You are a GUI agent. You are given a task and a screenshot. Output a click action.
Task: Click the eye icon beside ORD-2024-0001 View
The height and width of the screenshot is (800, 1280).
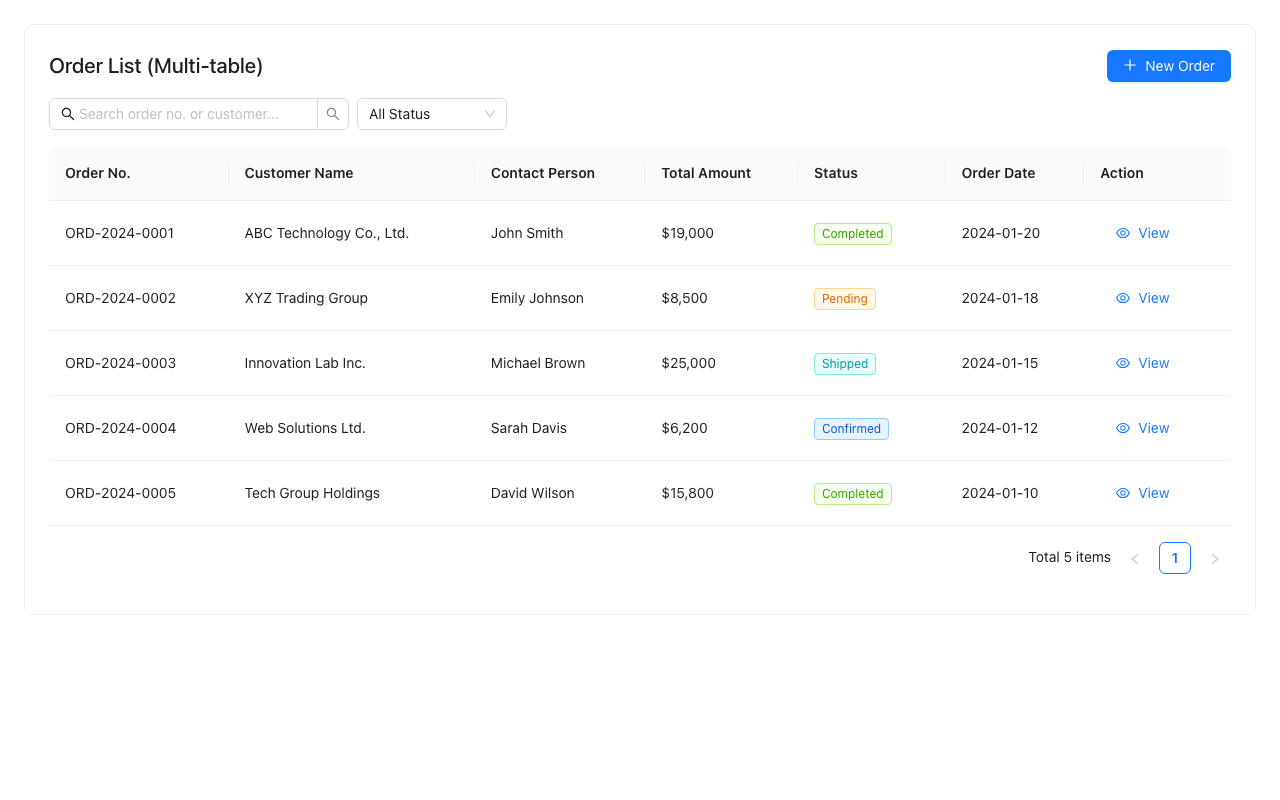coord(1122,233)
